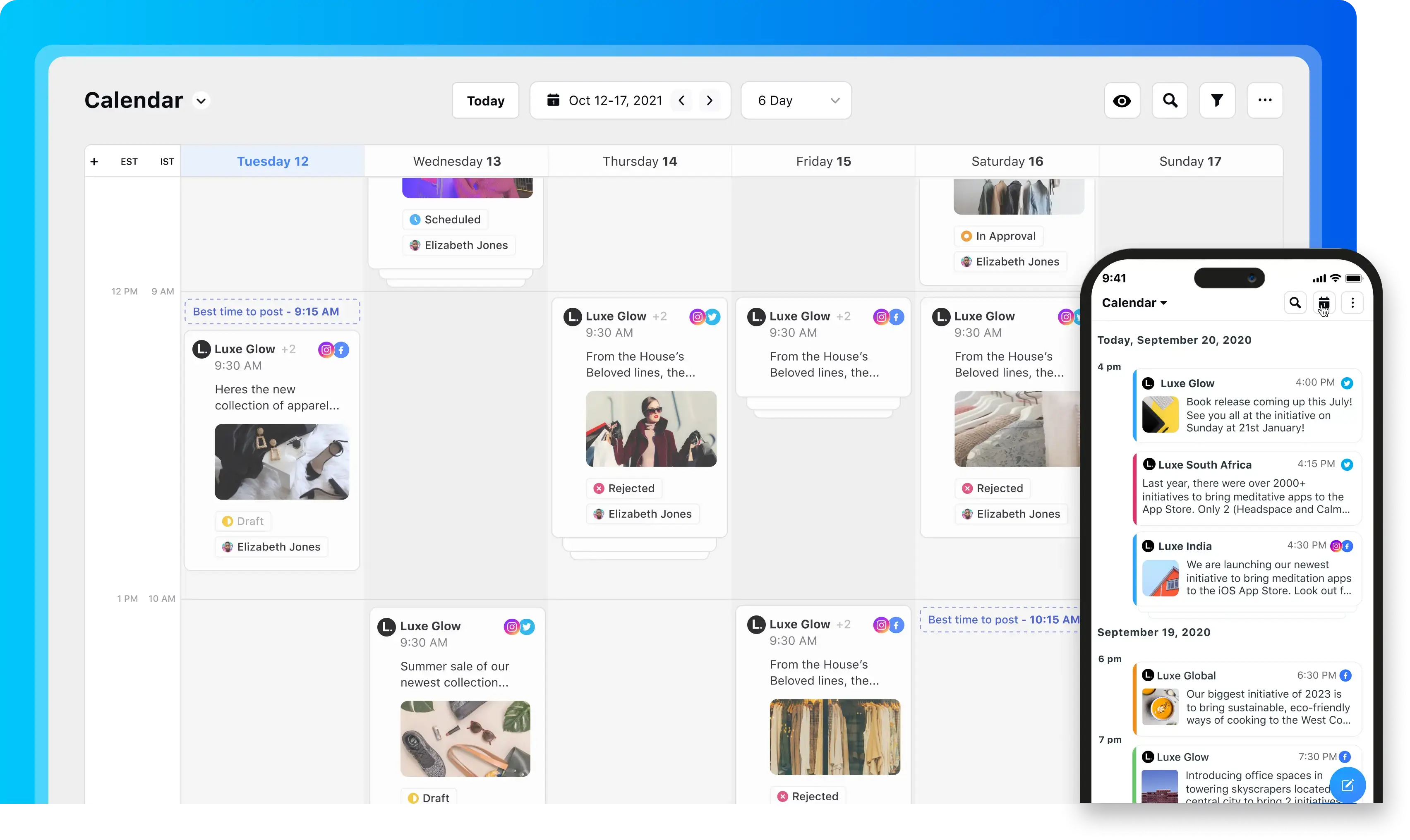
Task: Expand the 6 Day view dropdown
Action: pos(796,100)
